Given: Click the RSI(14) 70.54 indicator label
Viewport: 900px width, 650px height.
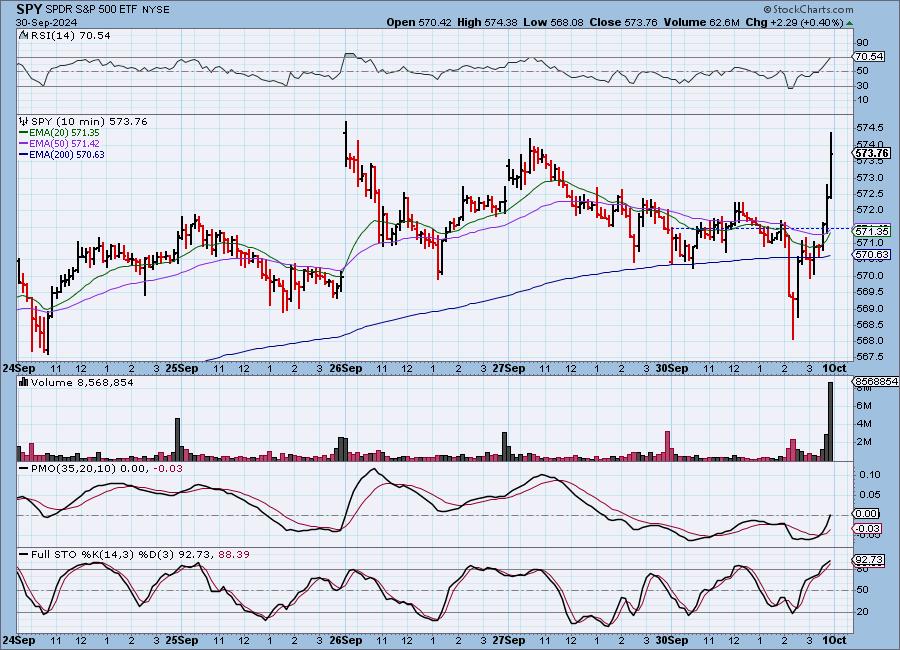Looking at the screenshot, I should (x=71, y=35).
